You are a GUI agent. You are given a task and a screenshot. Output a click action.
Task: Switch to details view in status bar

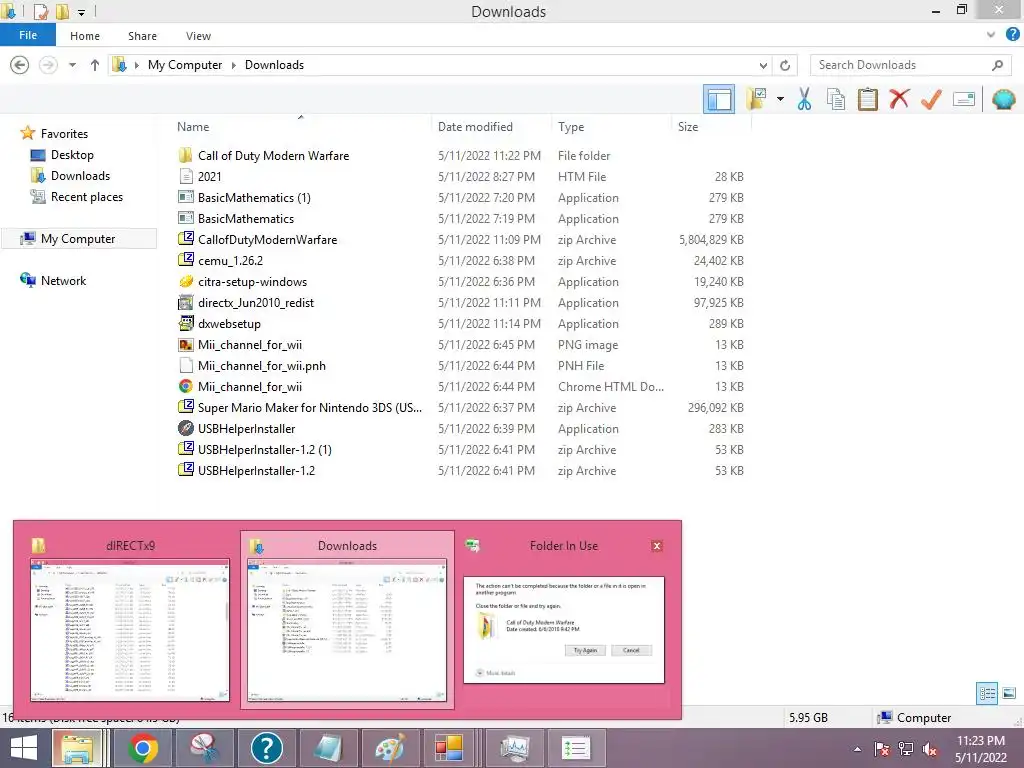[987, 694]
